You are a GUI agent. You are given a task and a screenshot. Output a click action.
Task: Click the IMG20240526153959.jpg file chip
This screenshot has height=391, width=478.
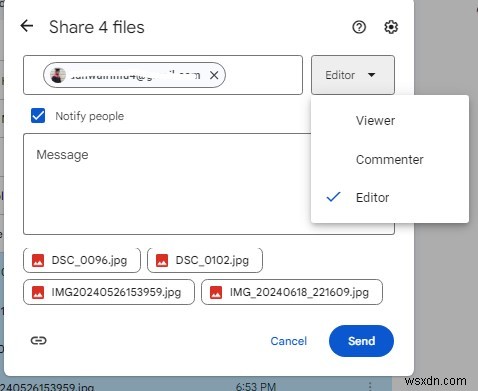[109, 292]
